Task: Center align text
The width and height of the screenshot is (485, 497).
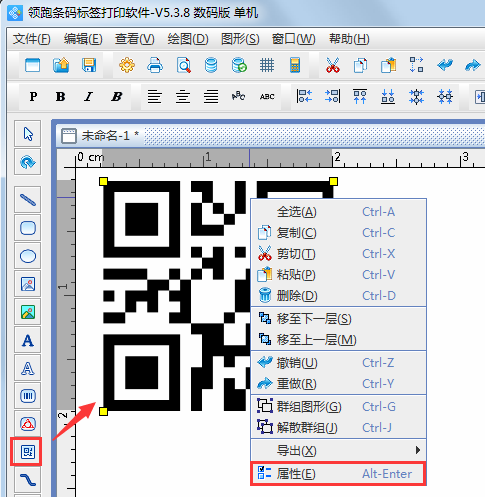Action: click(183, 97)
